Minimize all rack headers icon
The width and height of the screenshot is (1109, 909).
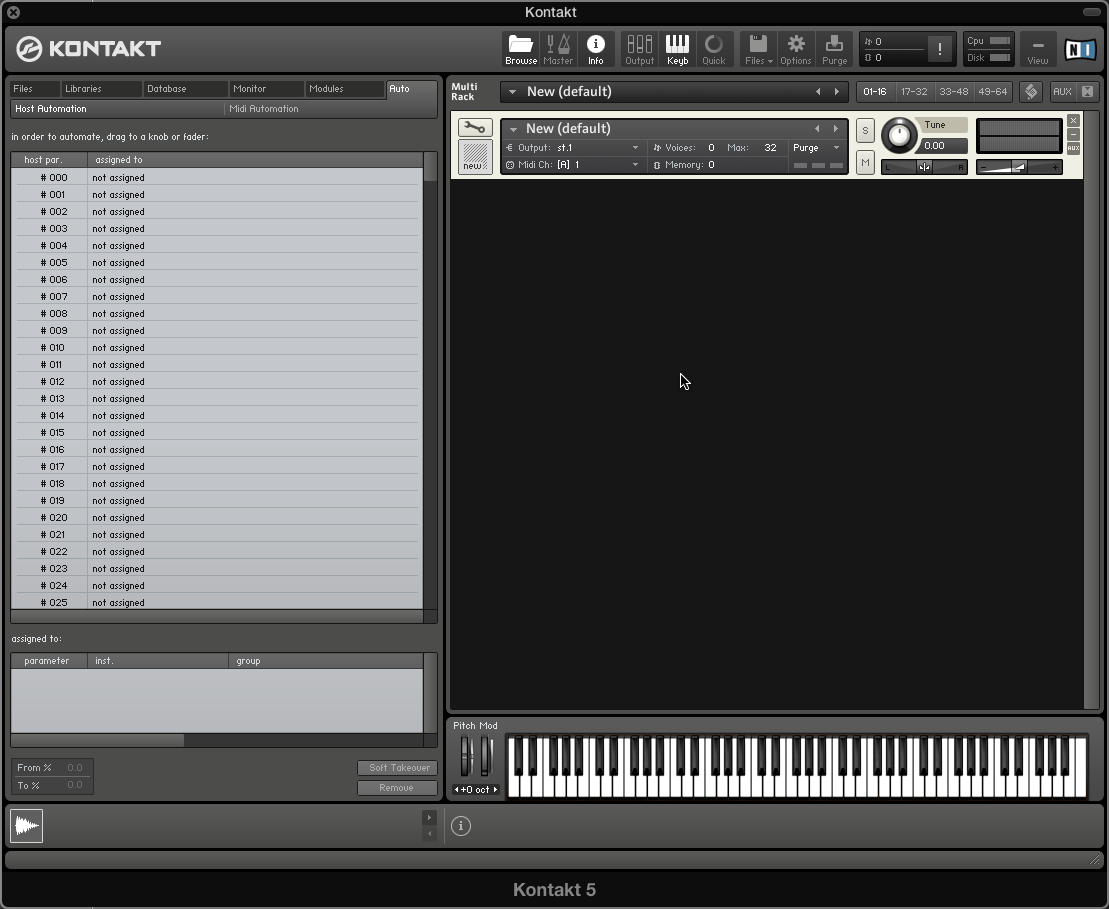(1087, 92)
